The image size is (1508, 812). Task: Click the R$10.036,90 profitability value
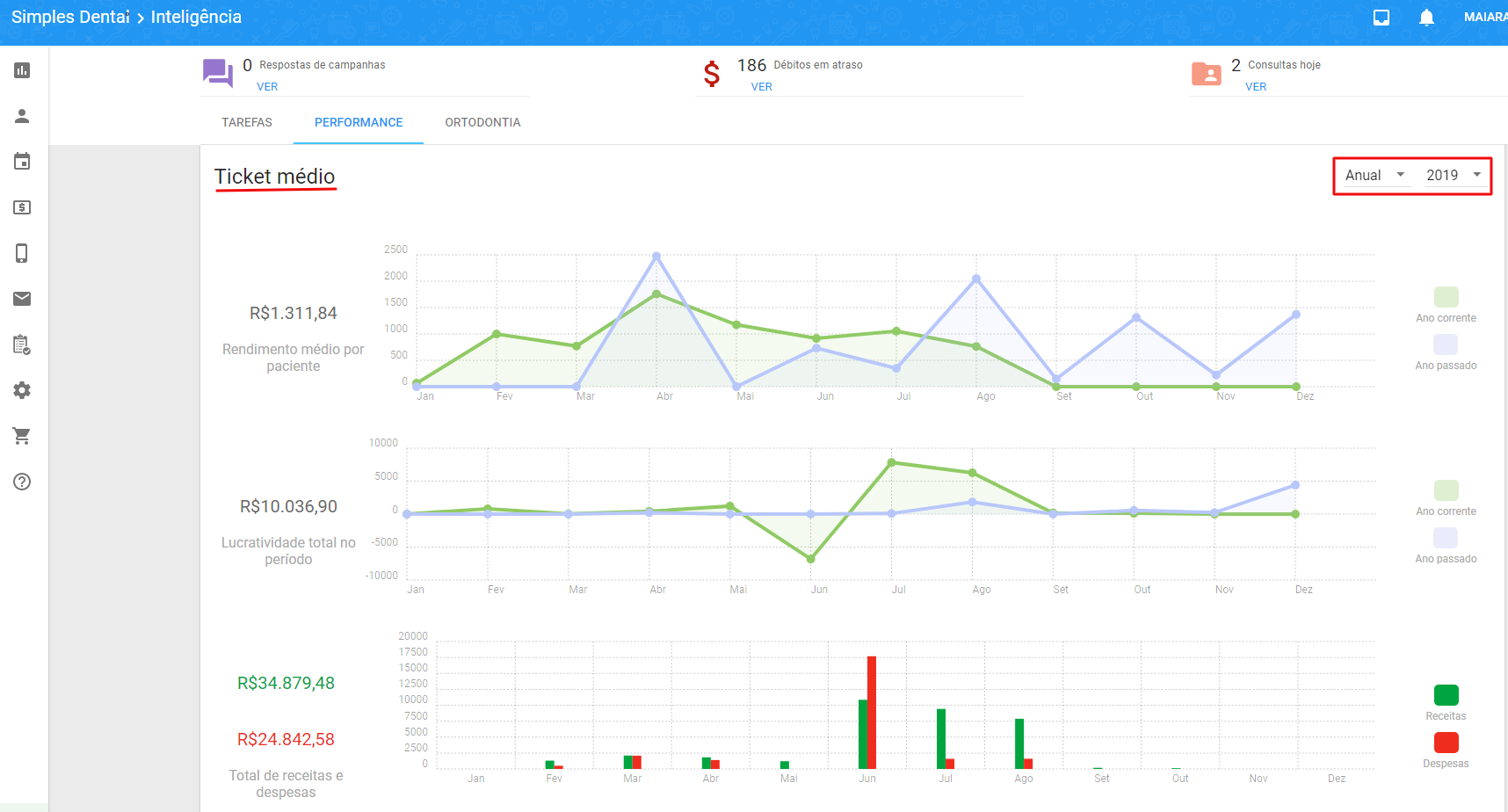[x=288, y=507]
